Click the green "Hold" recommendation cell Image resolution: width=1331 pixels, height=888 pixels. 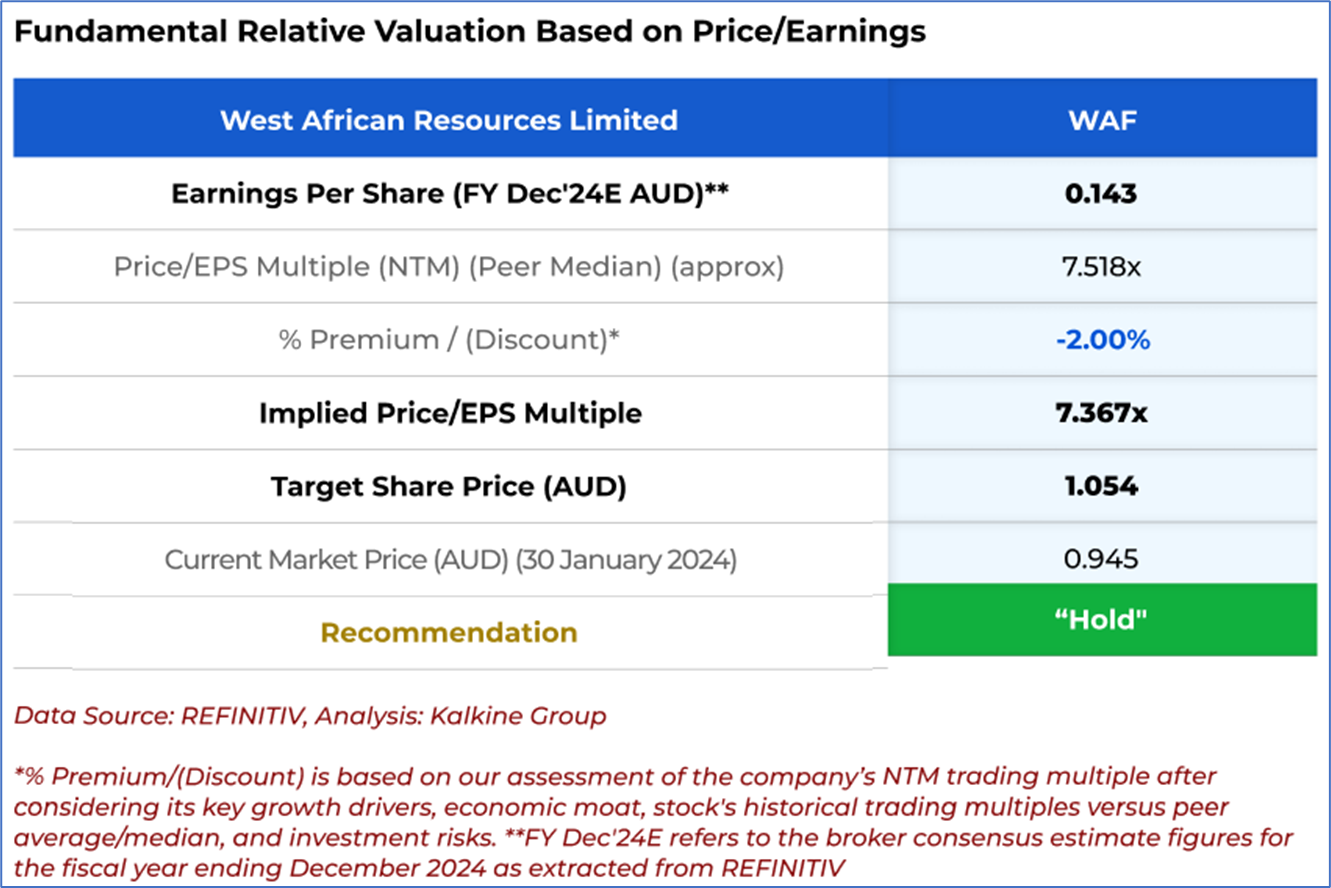[1102, 620]
